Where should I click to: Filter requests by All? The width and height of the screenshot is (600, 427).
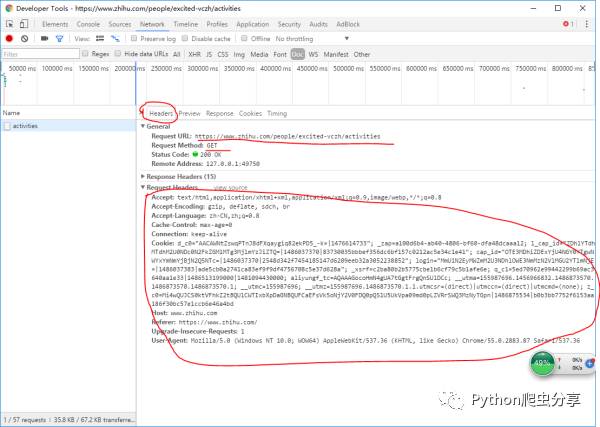tap(176, 54)
